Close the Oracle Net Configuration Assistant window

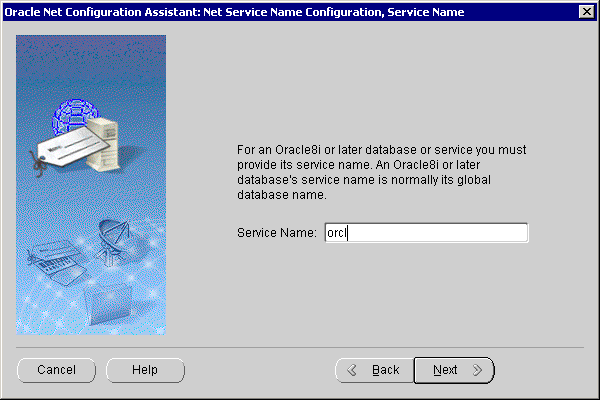pos(586,11)
